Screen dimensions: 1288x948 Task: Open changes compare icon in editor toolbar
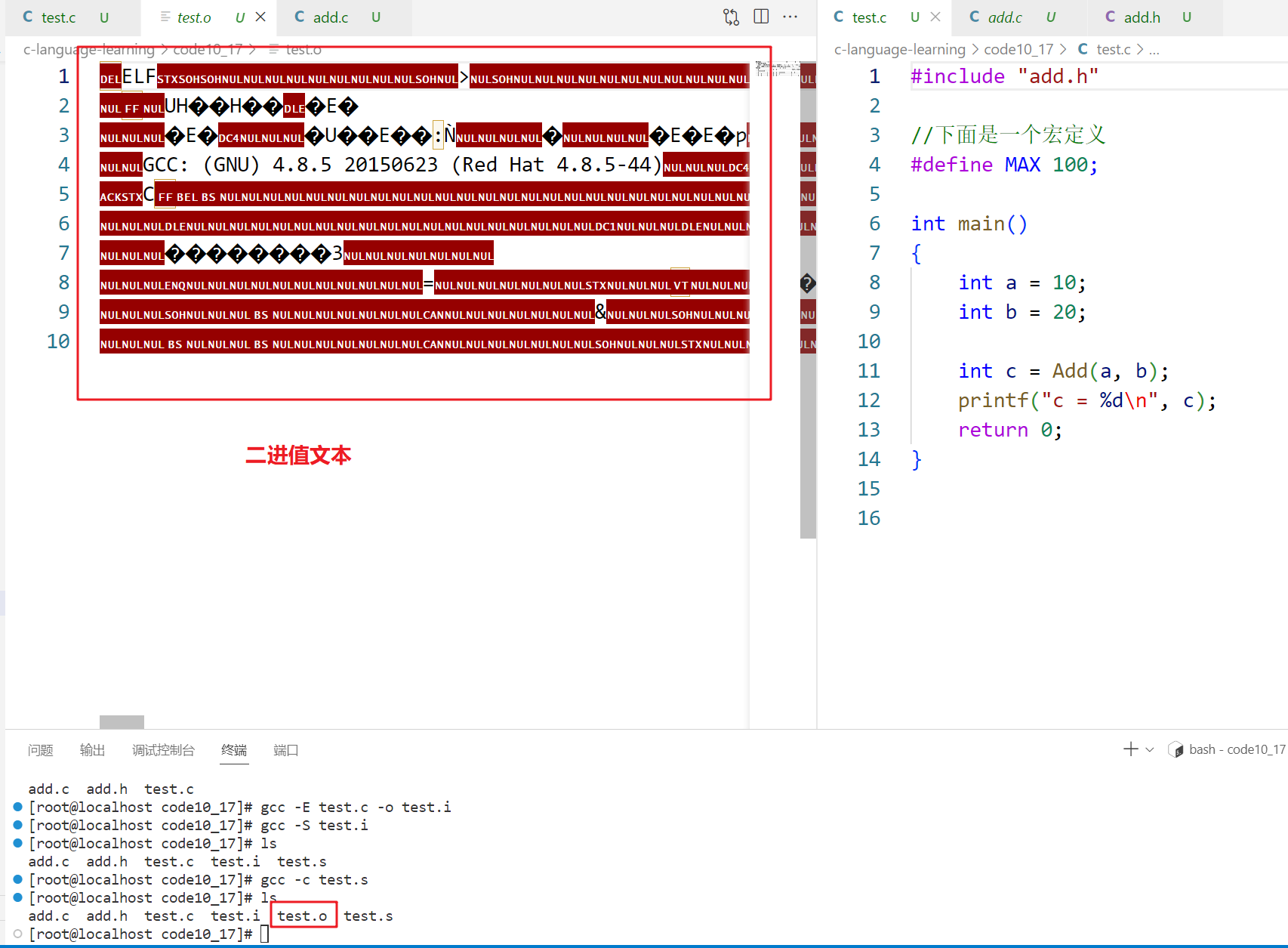731,17
